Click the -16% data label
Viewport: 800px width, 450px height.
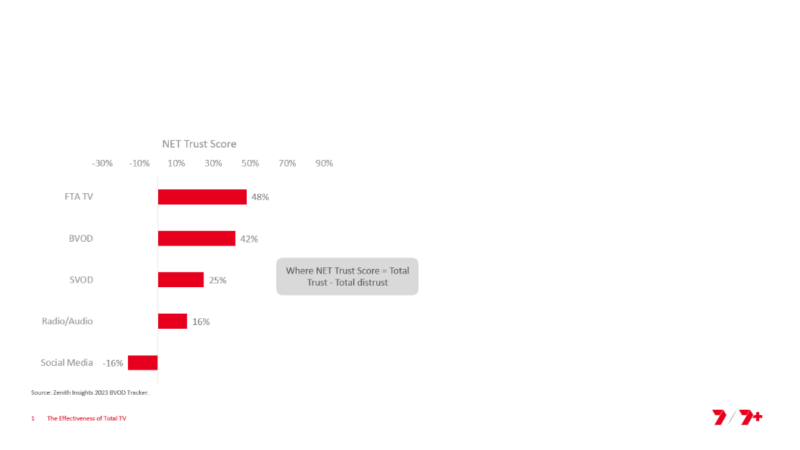(113, 363)
